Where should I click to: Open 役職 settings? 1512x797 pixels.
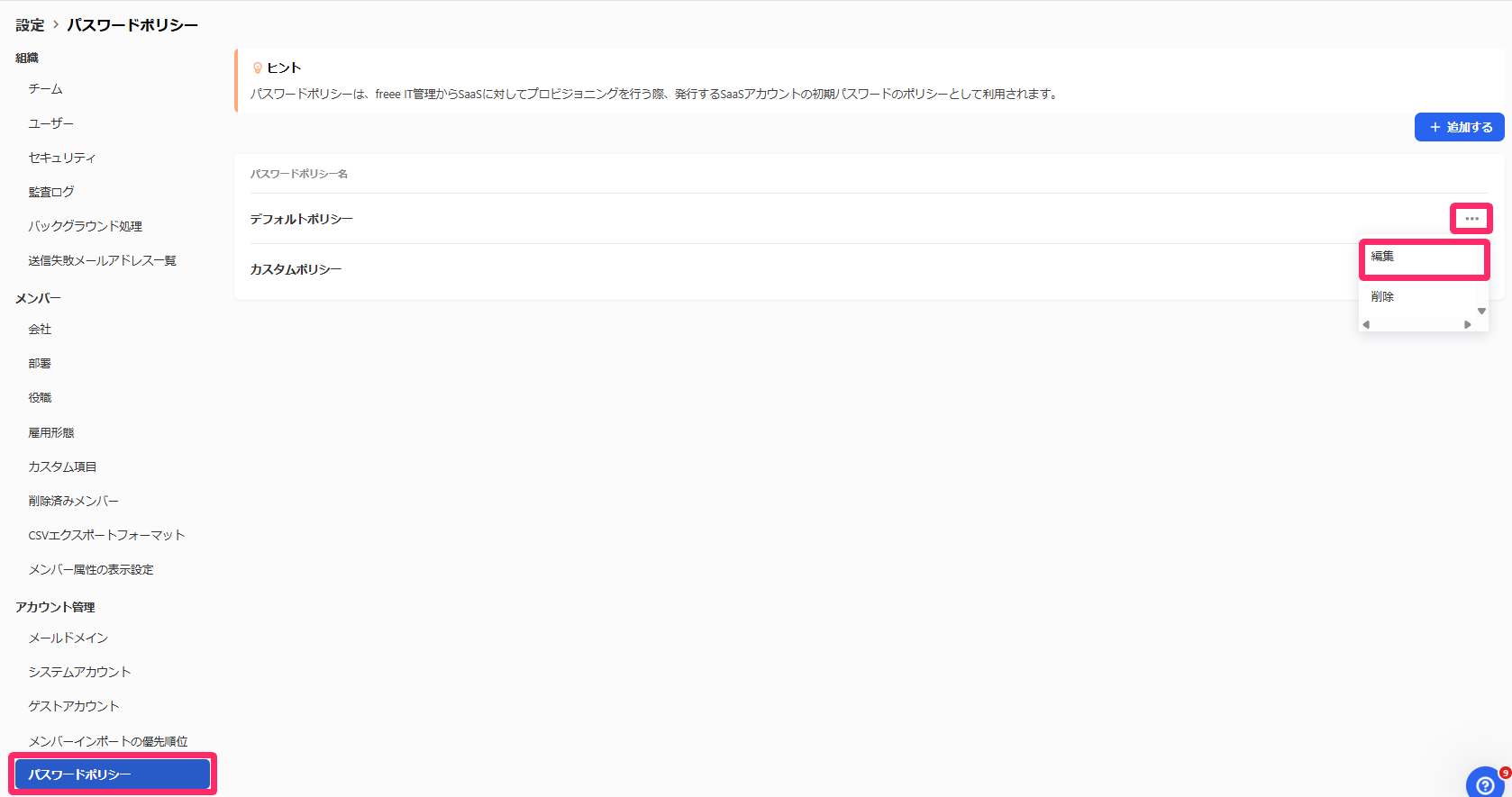tap(40, 398)
